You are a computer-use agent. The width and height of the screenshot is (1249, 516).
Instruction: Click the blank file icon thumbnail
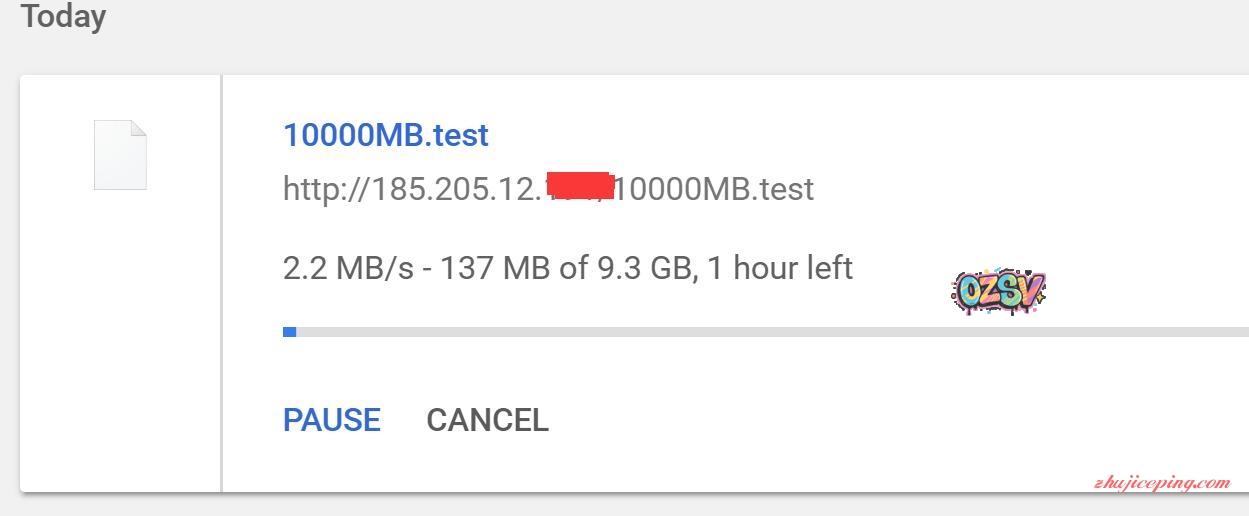(x=120, y=155)
